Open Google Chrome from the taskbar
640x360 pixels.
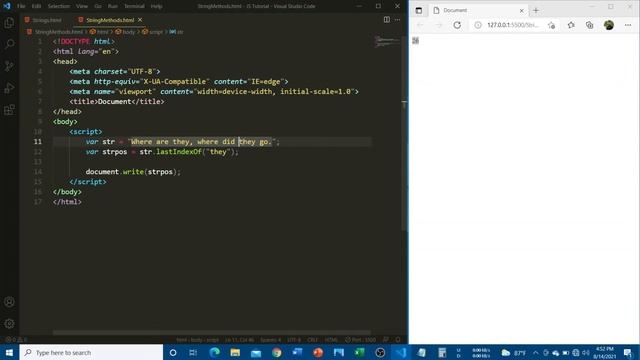(x=277, y=352)
